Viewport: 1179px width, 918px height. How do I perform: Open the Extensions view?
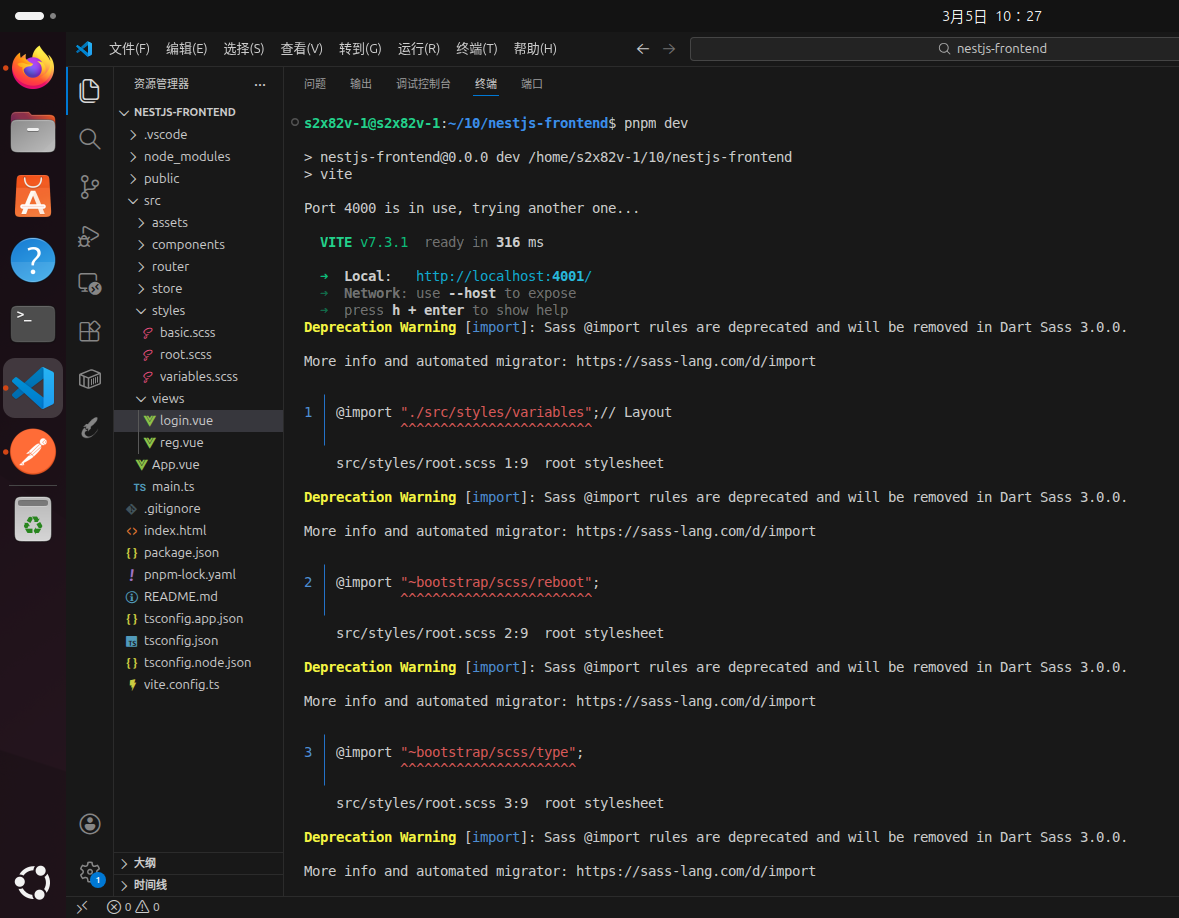pyautogui.click(x=90, y=331)
